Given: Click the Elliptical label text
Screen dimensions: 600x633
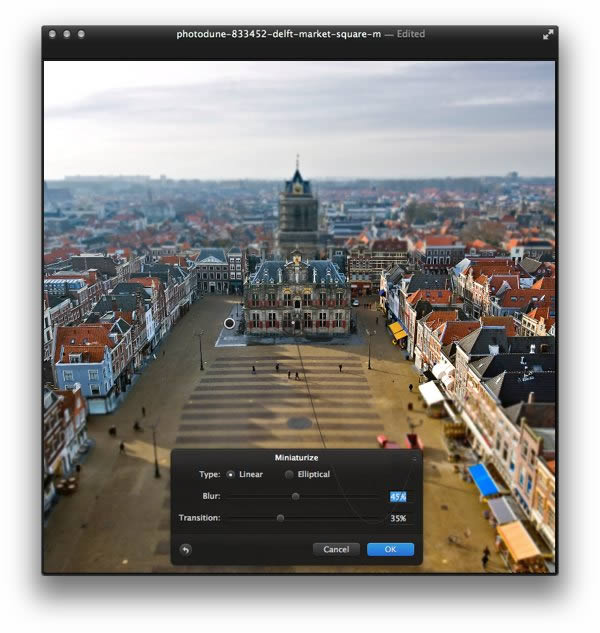Looking at the screenshot, I should point(314,474).
